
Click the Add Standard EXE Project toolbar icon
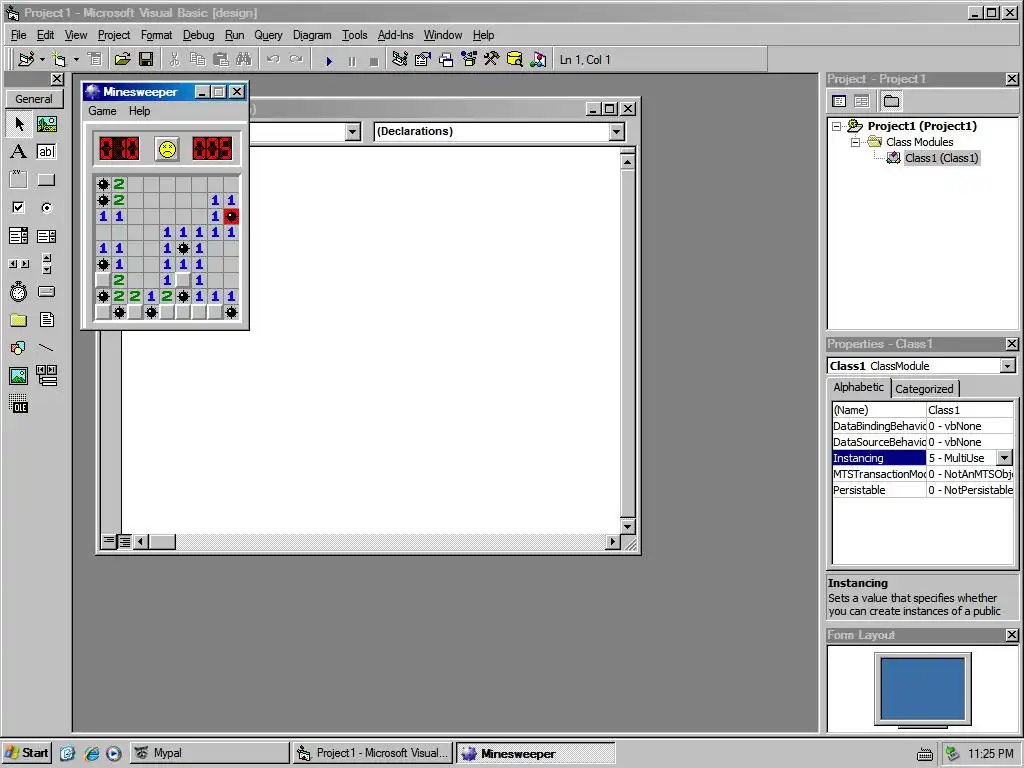click(x=26, y=59)
